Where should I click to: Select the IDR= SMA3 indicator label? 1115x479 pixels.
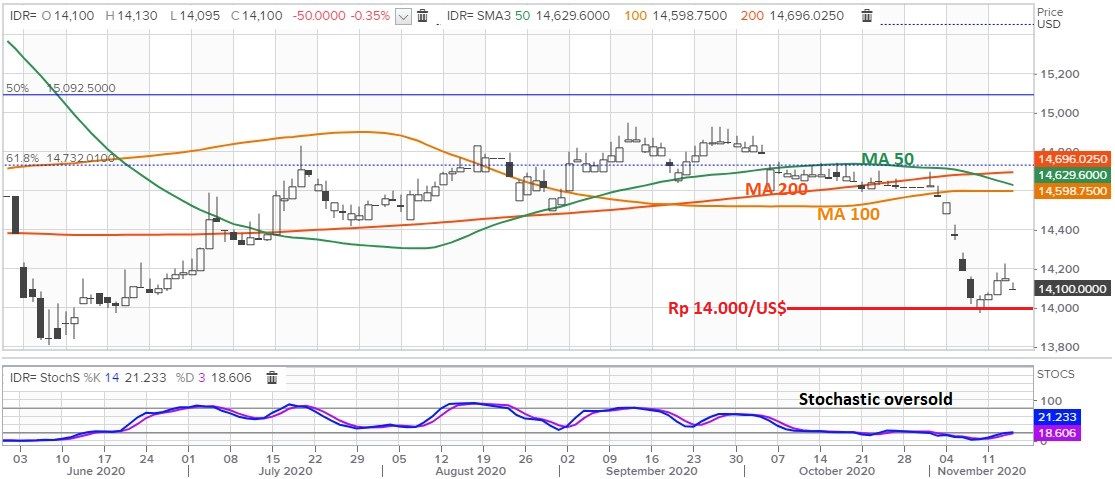click(481, 16)
